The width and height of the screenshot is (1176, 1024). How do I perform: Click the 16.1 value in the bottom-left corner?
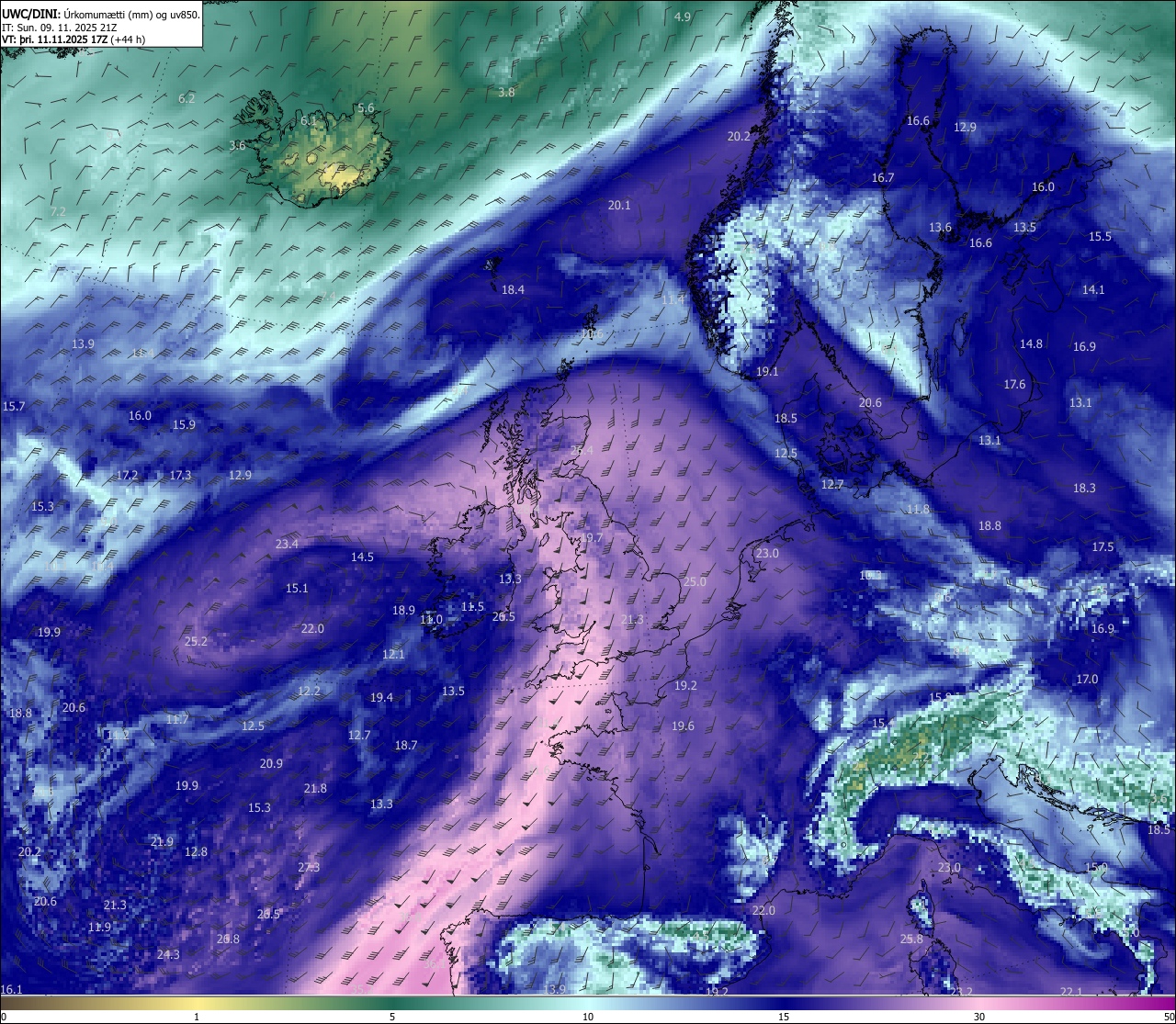11,990
